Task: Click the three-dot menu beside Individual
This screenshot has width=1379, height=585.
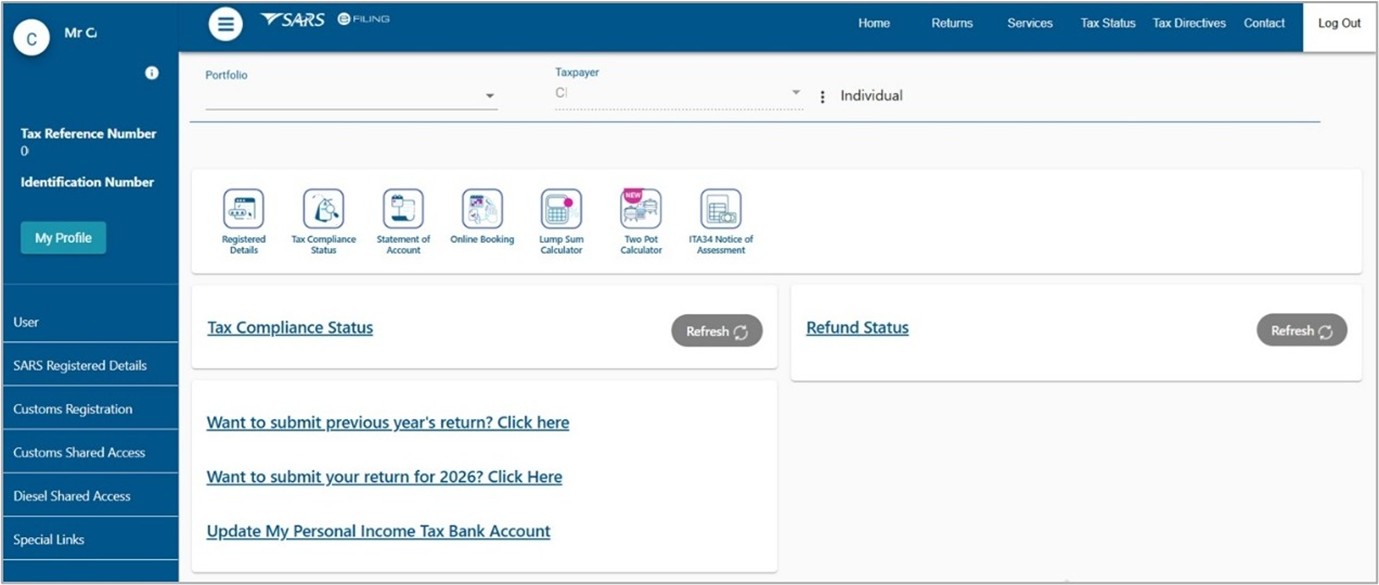Action: point(823,97)
